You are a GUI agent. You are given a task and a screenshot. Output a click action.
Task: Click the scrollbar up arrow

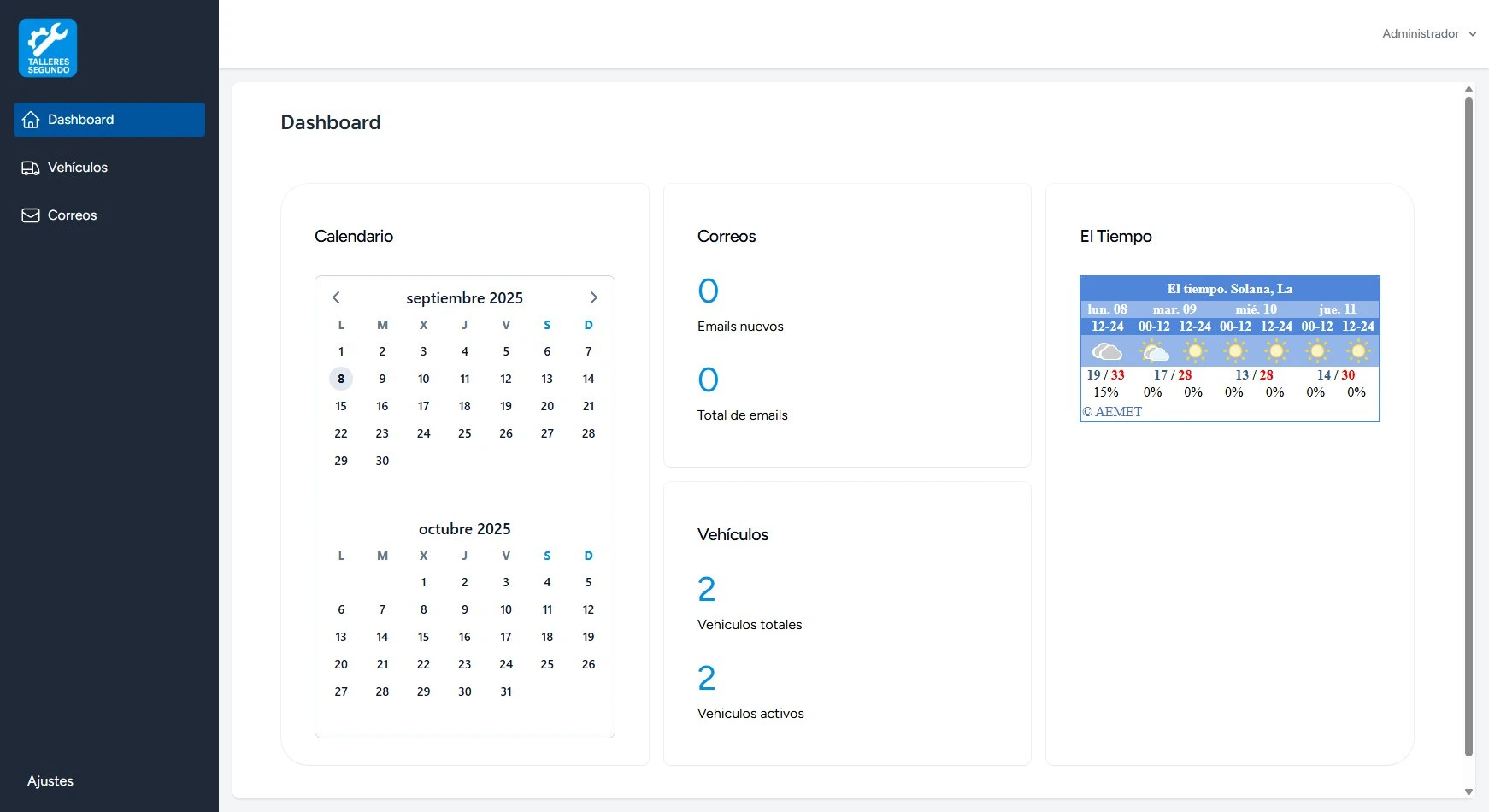[1468, 89]
